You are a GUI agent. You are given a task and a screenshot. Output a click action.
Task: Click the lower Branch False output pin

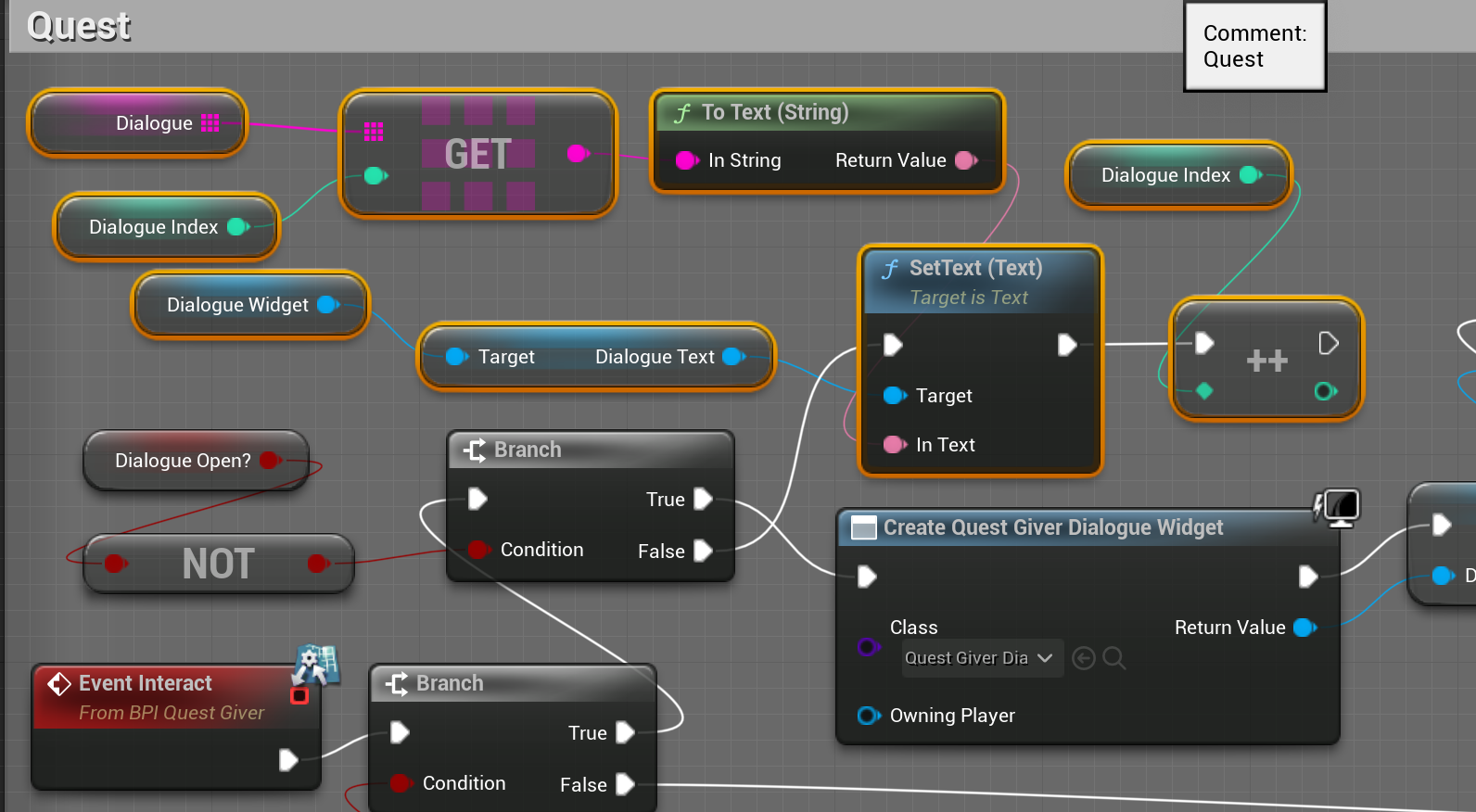(626, 784)
